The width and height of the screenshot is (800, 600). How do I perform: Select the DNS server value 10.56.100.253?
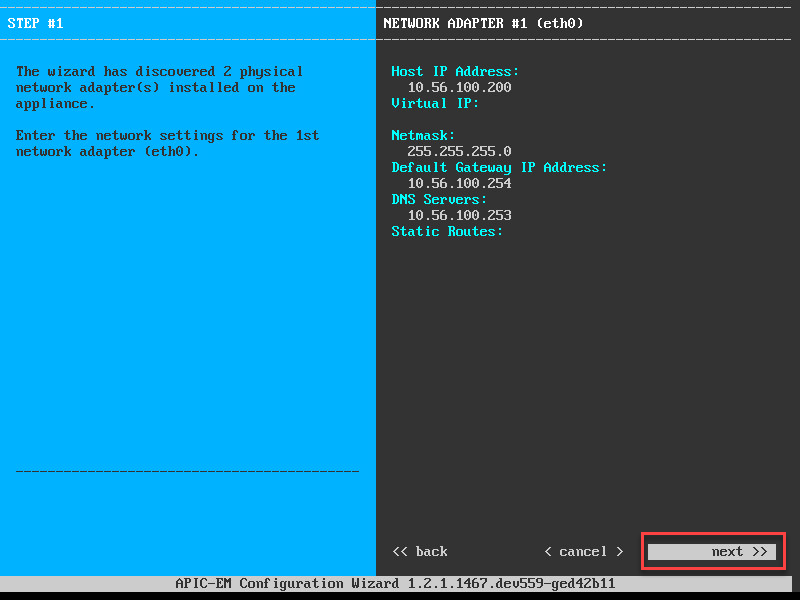tap(459, 215)
